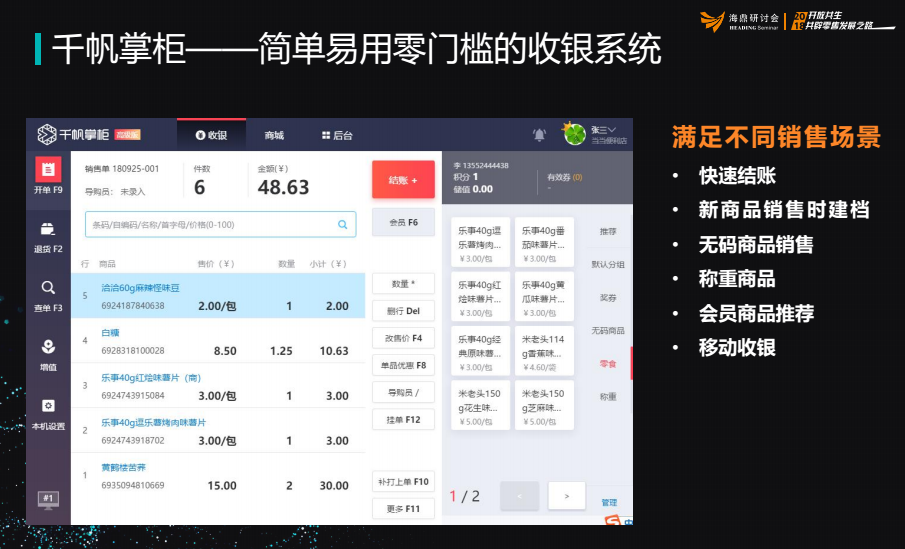Go to previous product page arrow
The height and width of the screenshot is (549, 905).
[x=519, y=496]
